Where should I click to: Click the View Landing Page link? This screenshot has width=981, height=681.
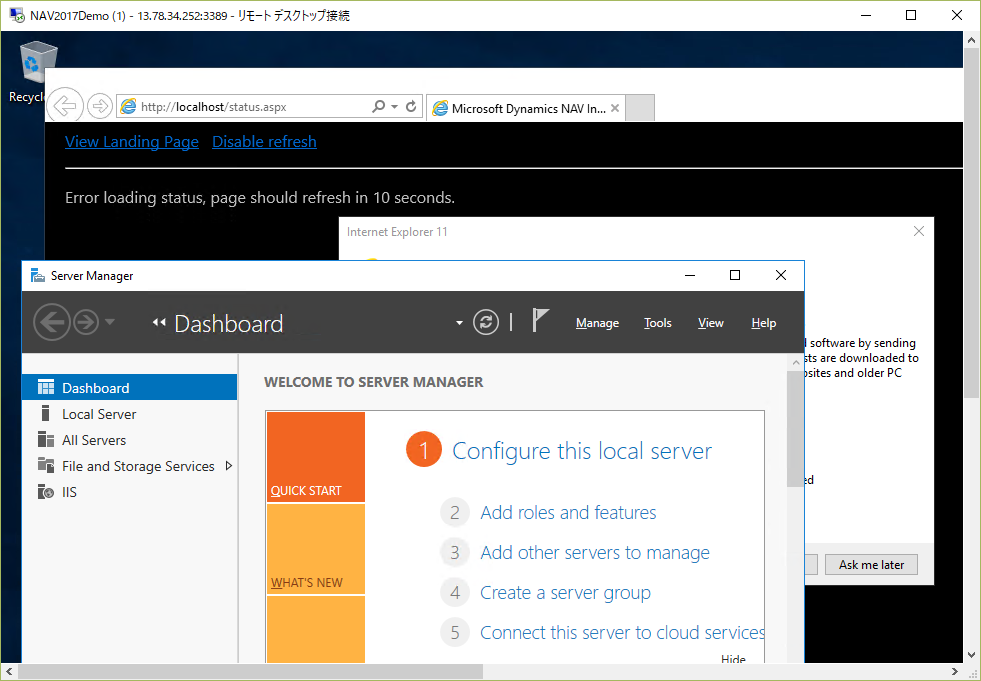click(x=132, y=141)
